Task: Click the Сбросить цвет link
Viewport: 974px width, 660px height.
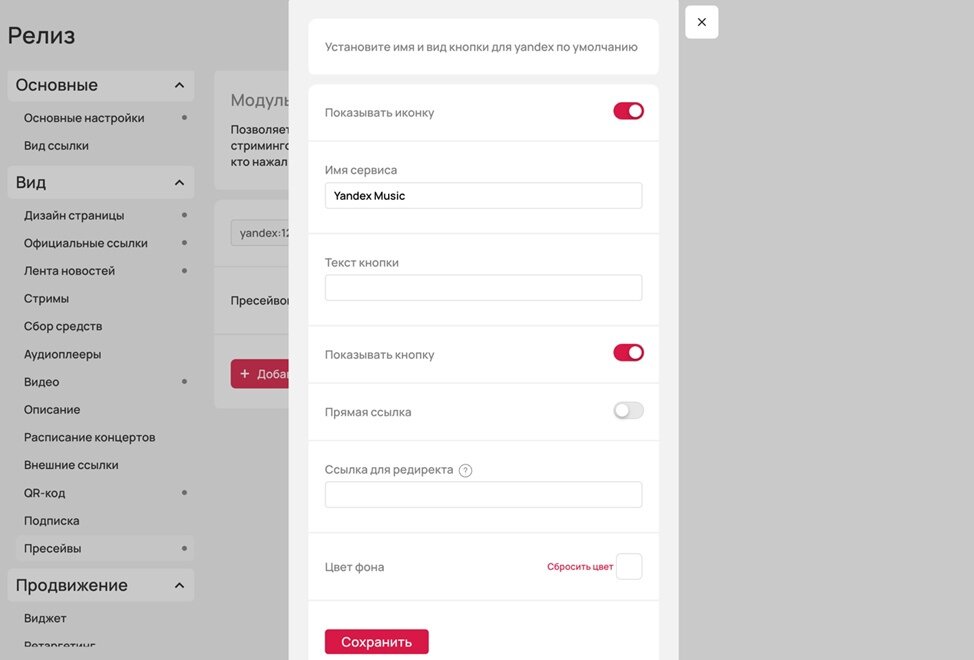Action: pyautogui.click(x=580, y=567)
